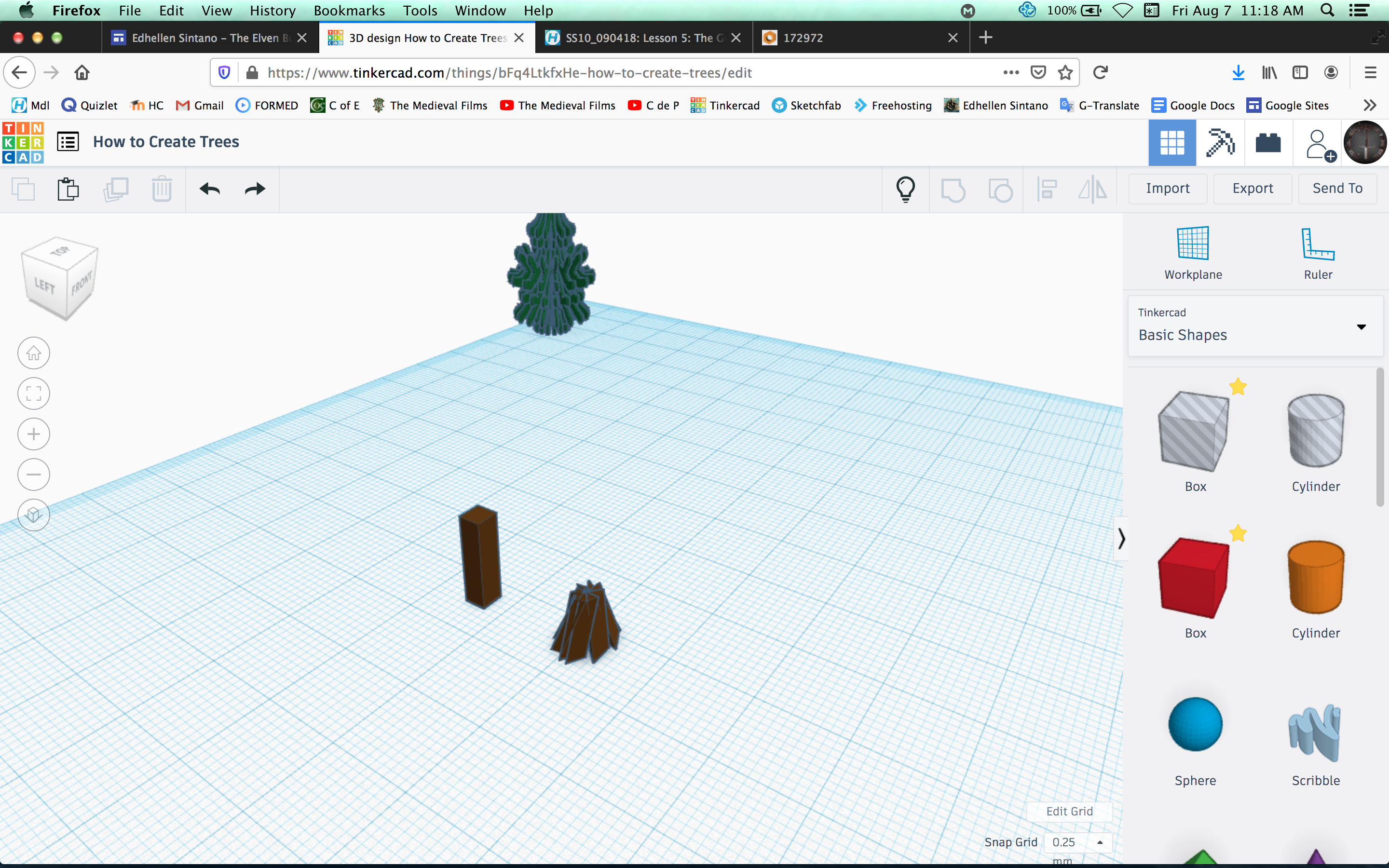Open the Quizlet bookmark

tap(90, 105)
